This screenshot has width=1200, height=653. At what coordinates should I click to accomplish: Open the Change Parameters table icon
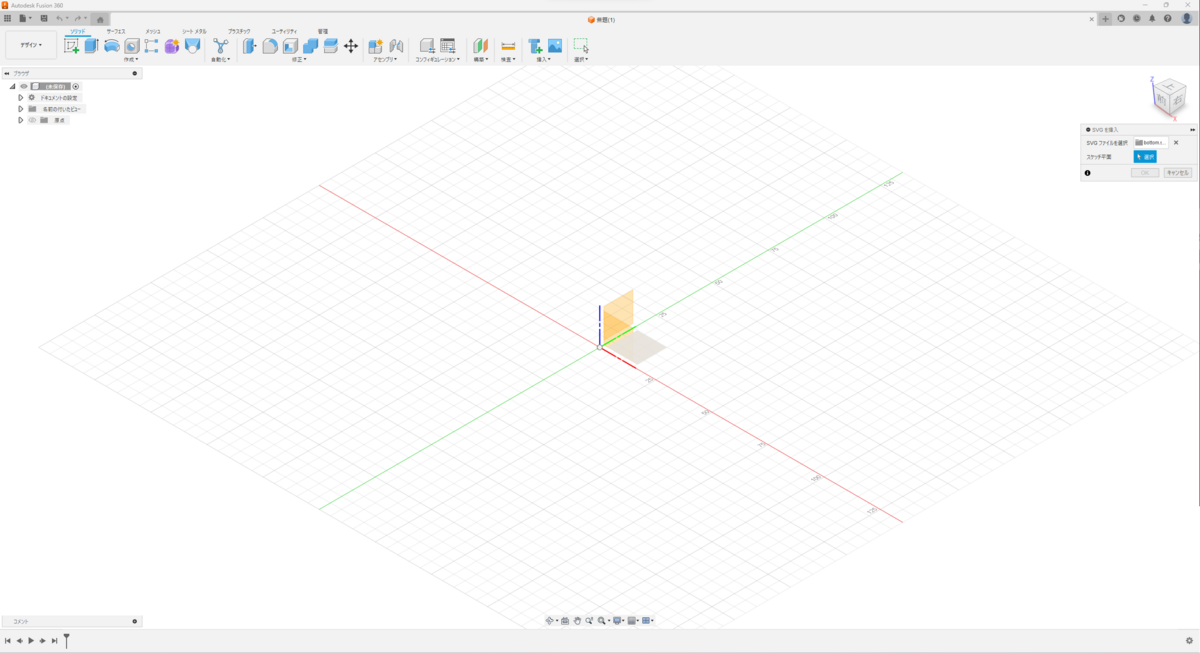coord(447,46)
